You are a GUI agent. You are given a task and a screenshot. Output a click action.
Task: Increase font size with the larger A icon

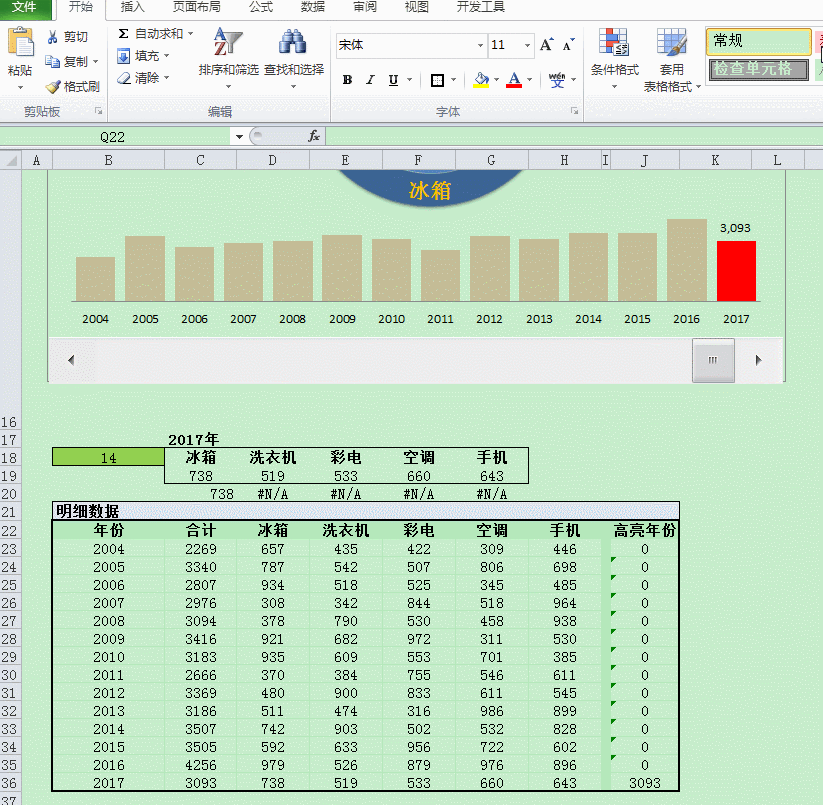pos(546,45)
